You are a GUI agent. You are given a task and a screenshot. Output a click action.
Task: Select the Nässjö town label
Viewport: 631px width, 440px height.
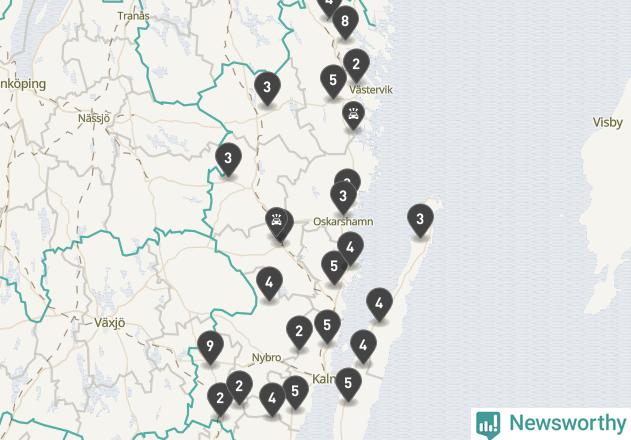tap(94, 118)
